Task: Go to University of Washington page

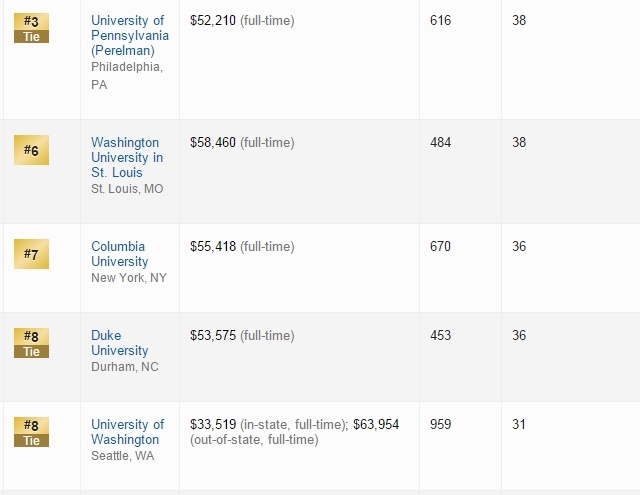Action: (127, 432)
